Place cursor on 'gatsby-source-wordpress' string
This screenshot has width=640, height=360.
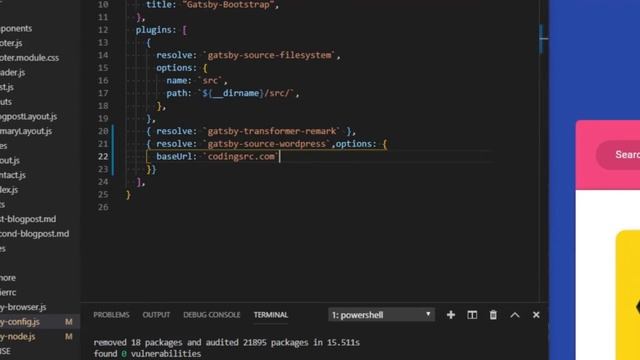(x=267, y=144)
